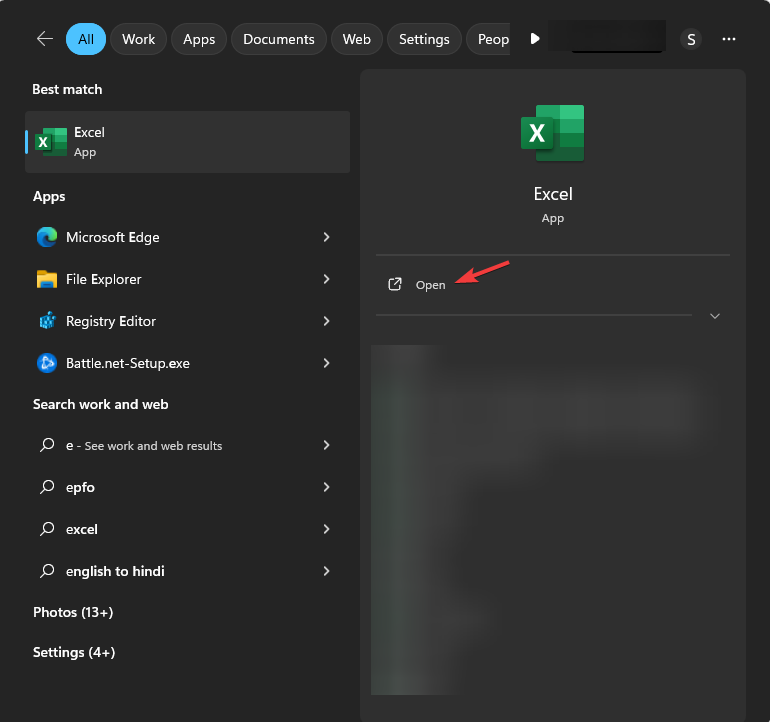This screenshot has width=770, height=722.
Task: Click the open-in-new-window icon beside Open
Action: [395, 284]
